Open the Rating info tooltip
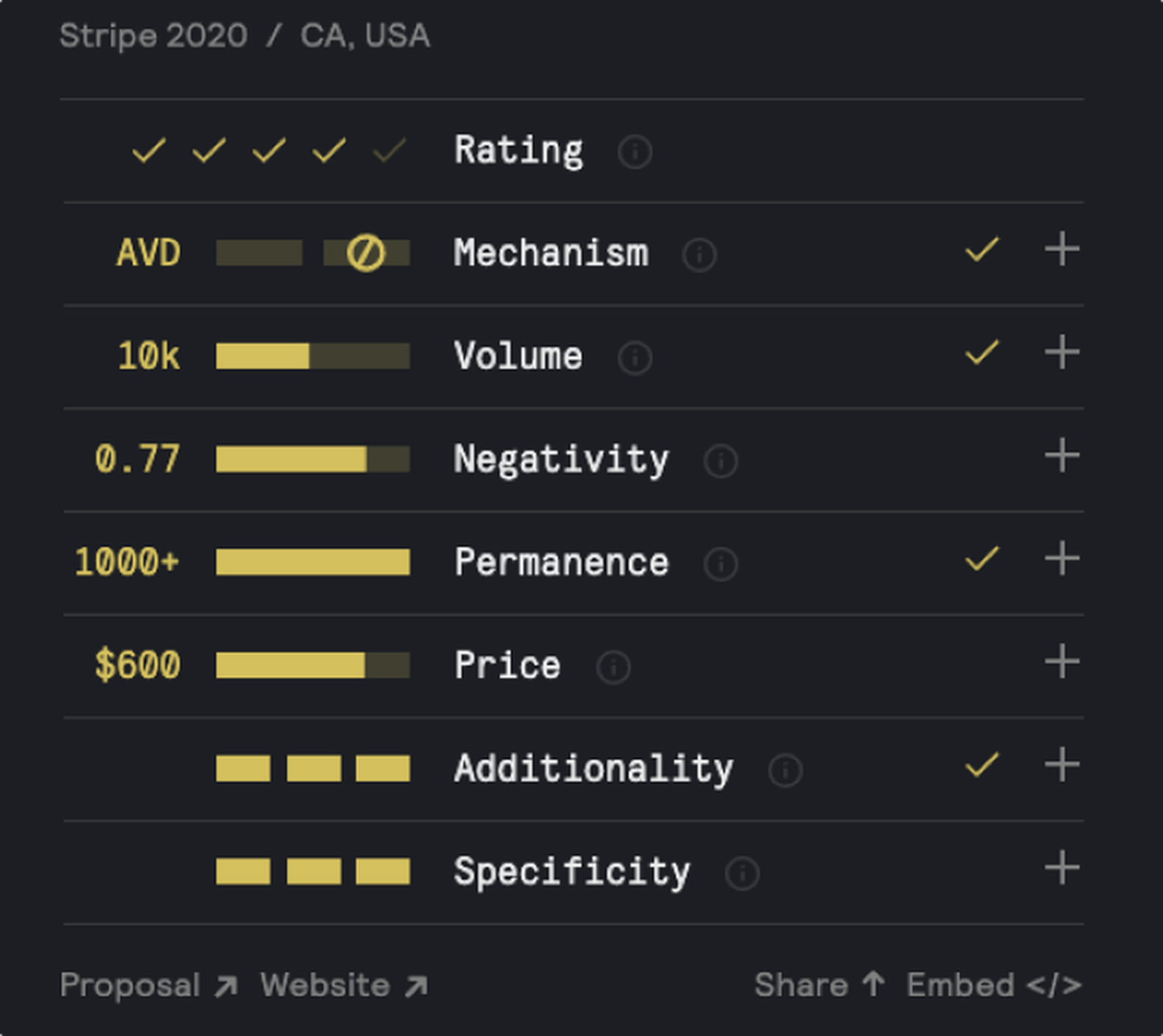The image size is (1163, 1036). (635, 152)
